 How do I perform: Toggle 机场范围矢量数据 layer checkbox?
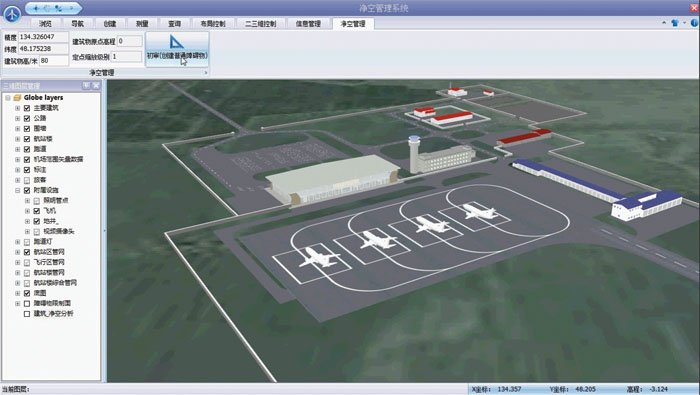click(27, 159)
